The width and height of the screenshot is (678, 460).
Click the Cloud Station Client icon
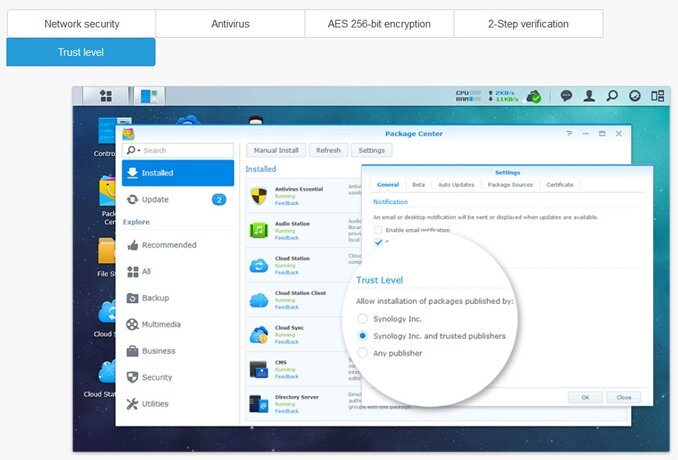pos(259,299)
